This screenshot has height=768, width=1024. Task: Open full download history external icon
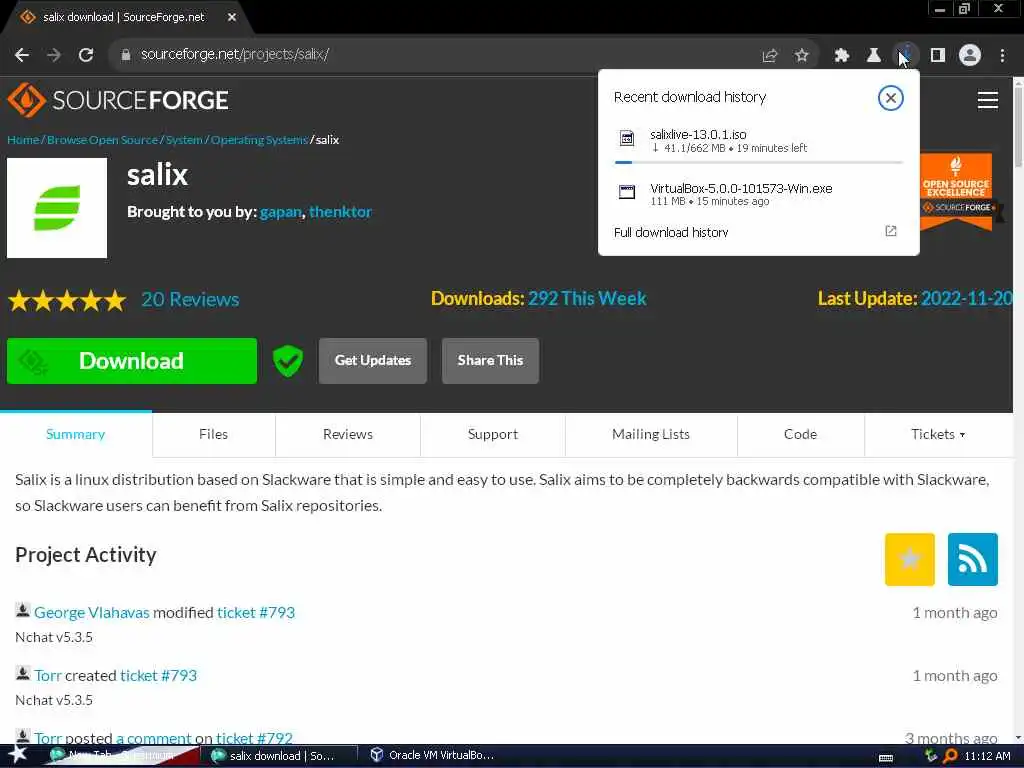[891, 231]
